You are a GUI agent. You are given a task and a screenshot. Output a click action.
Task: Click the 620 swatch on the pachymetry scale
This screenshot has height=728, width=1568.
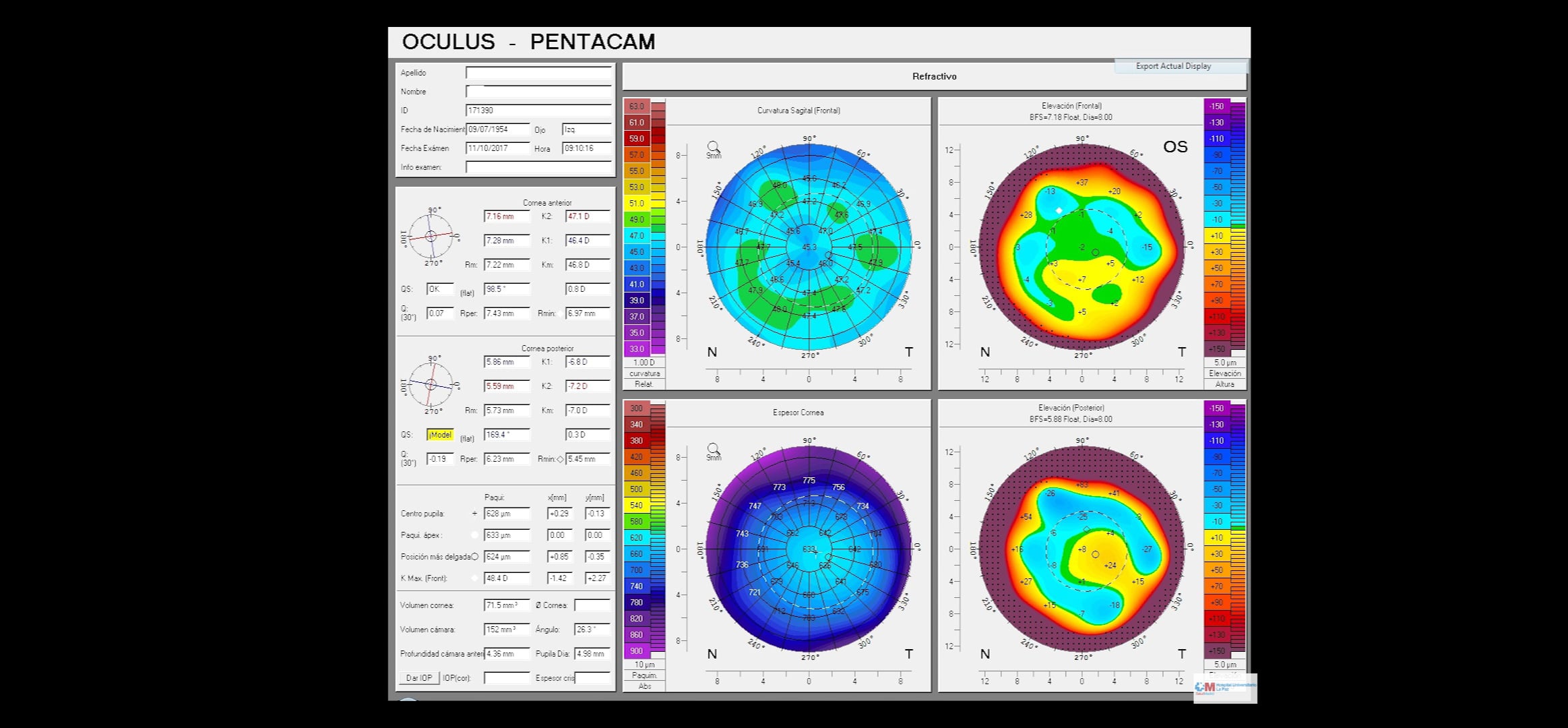point(637,538)
